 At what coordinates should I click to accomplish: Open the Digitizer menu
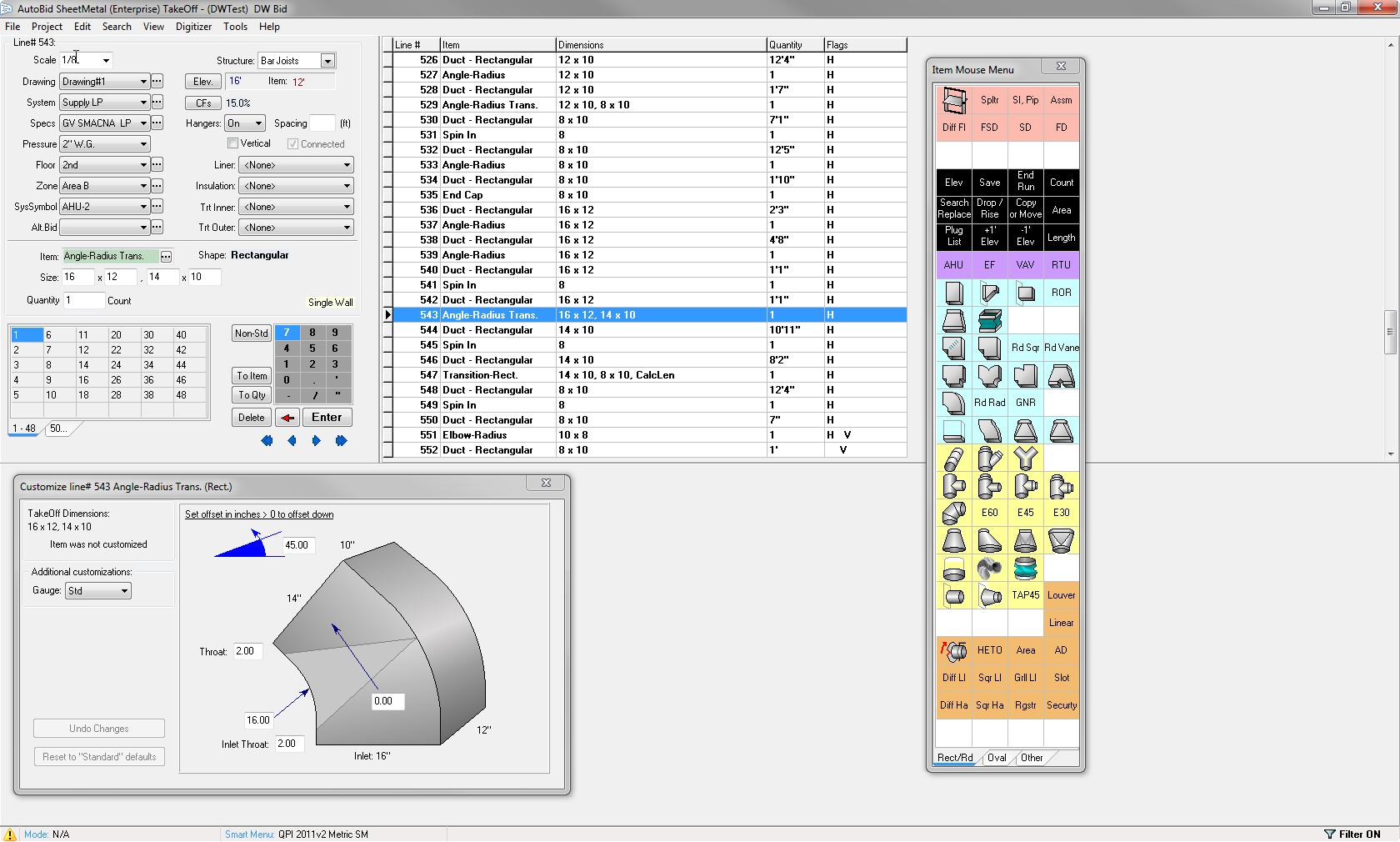(193, 27)
